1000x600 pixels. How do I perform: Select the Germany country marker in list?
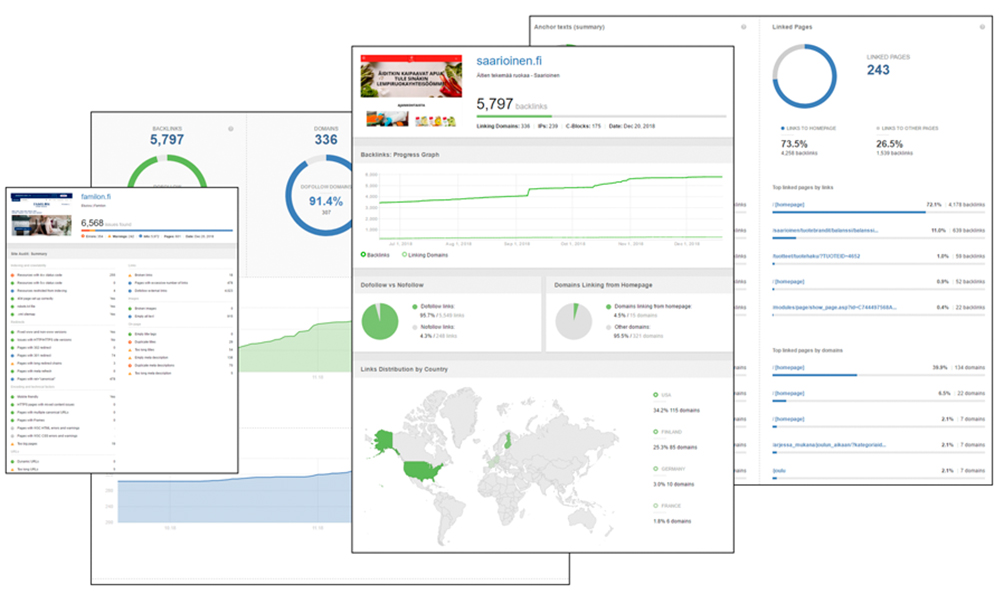[x=656, y=469]
